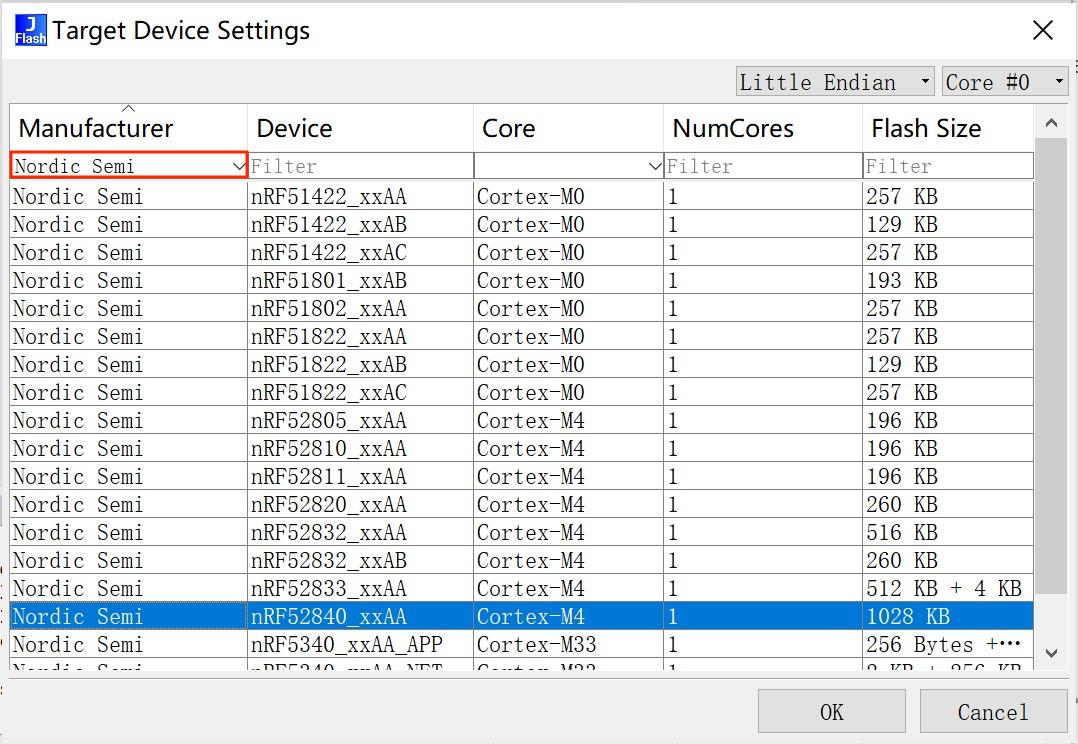Open the Core #0 dropdown
This screenshot has width=1078, height=744.
point(1004,82)
